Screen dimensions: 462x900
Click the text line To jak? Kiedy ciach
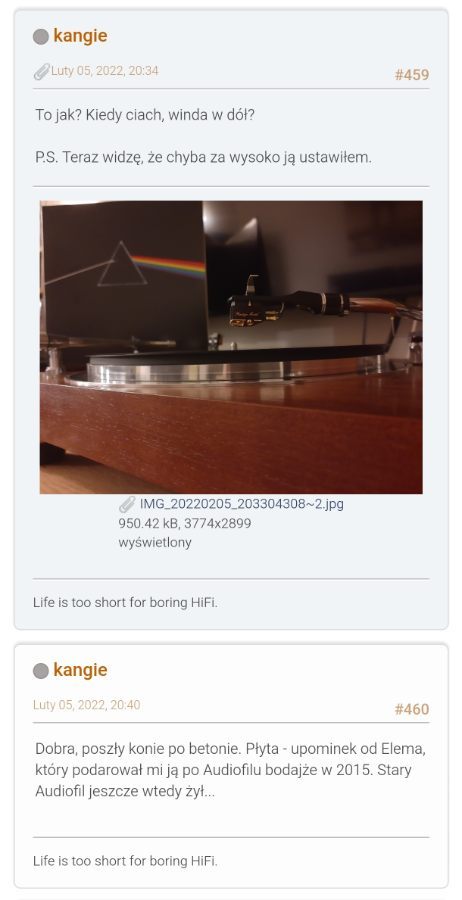[x=145, y=115]
